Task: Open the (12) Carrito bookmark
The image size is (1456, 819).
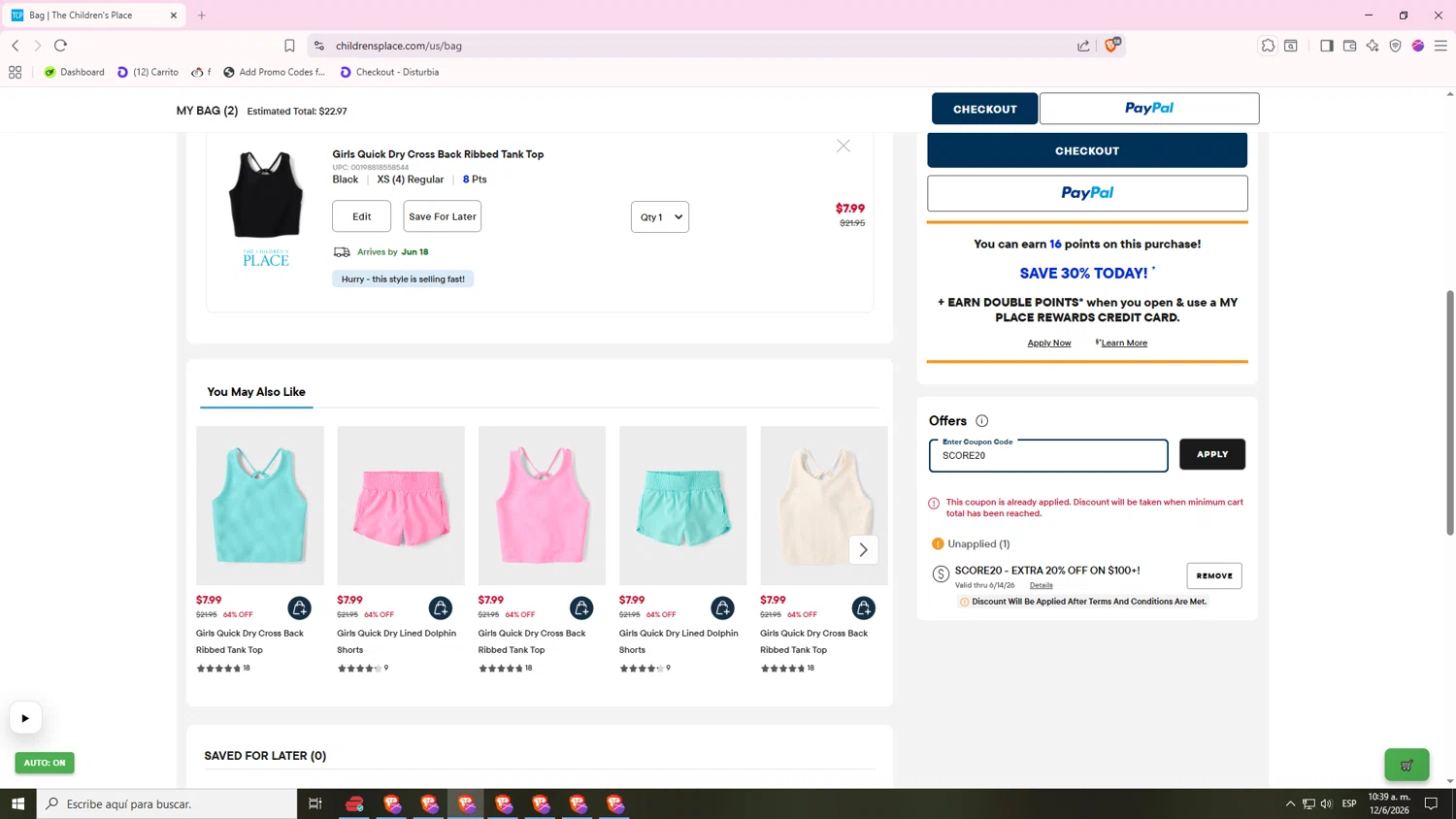Action: 148,72
